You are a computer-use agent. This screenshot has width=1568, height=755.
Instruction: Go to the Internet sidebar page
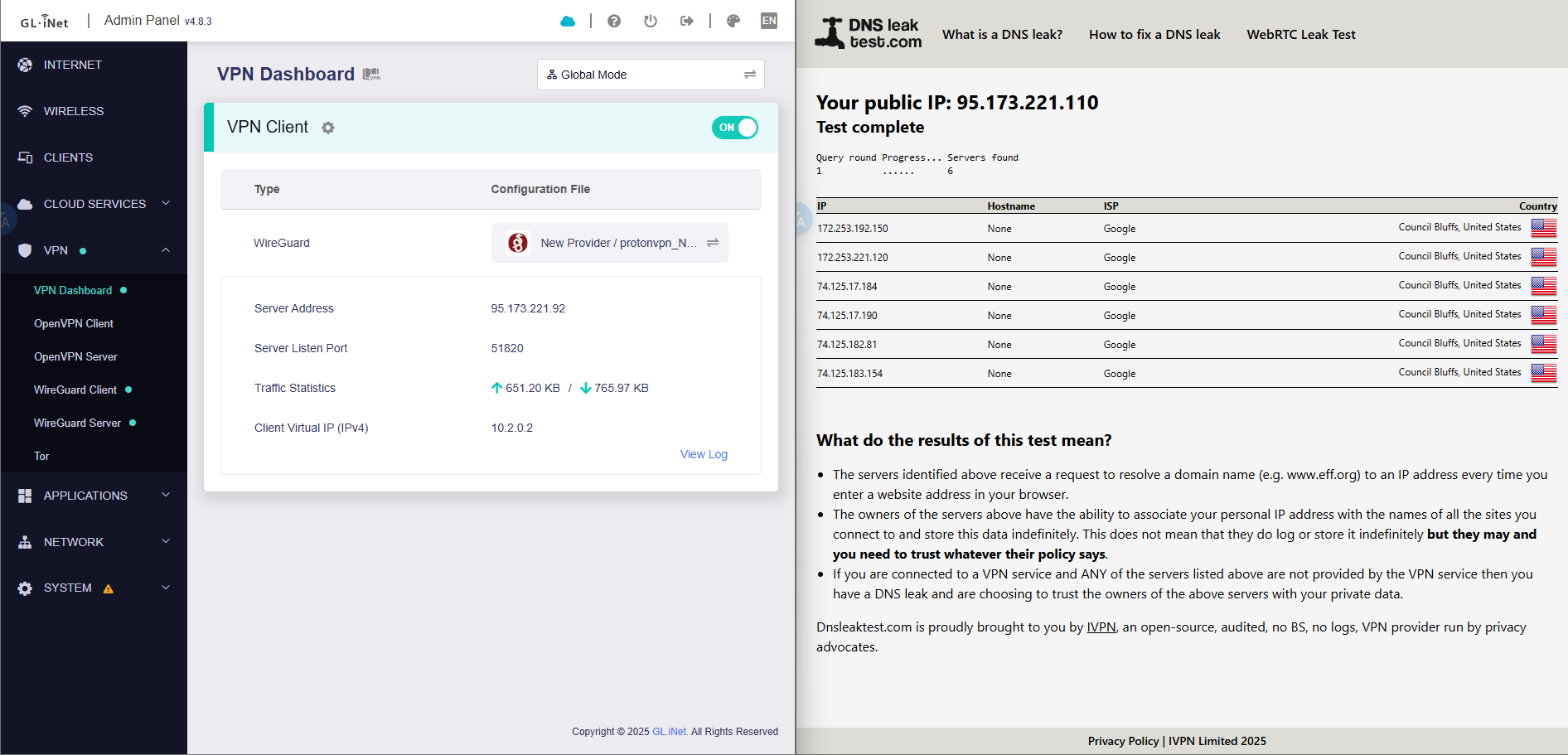click(x=73, y=65)
